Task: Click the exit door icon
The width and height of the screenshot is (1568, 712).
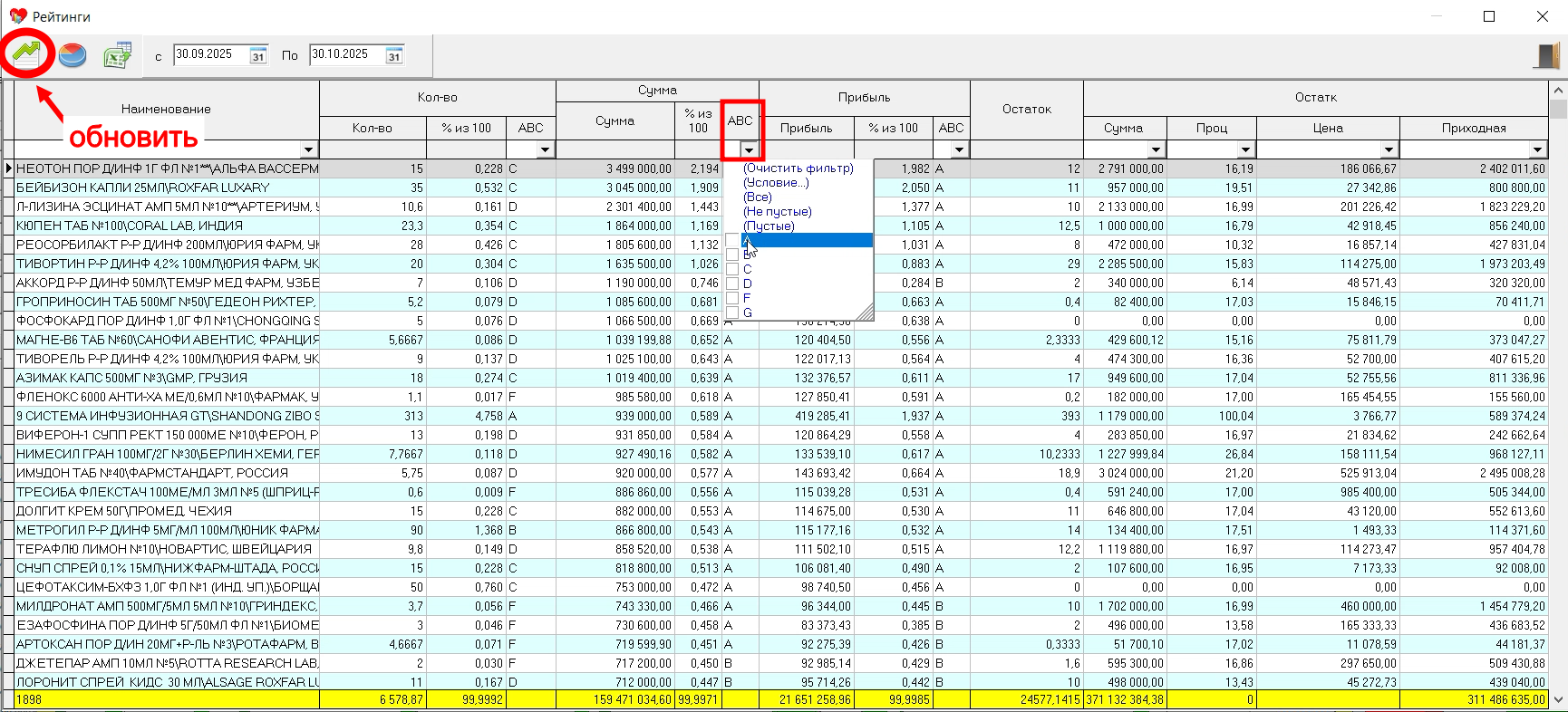Action: (1547, 56)
